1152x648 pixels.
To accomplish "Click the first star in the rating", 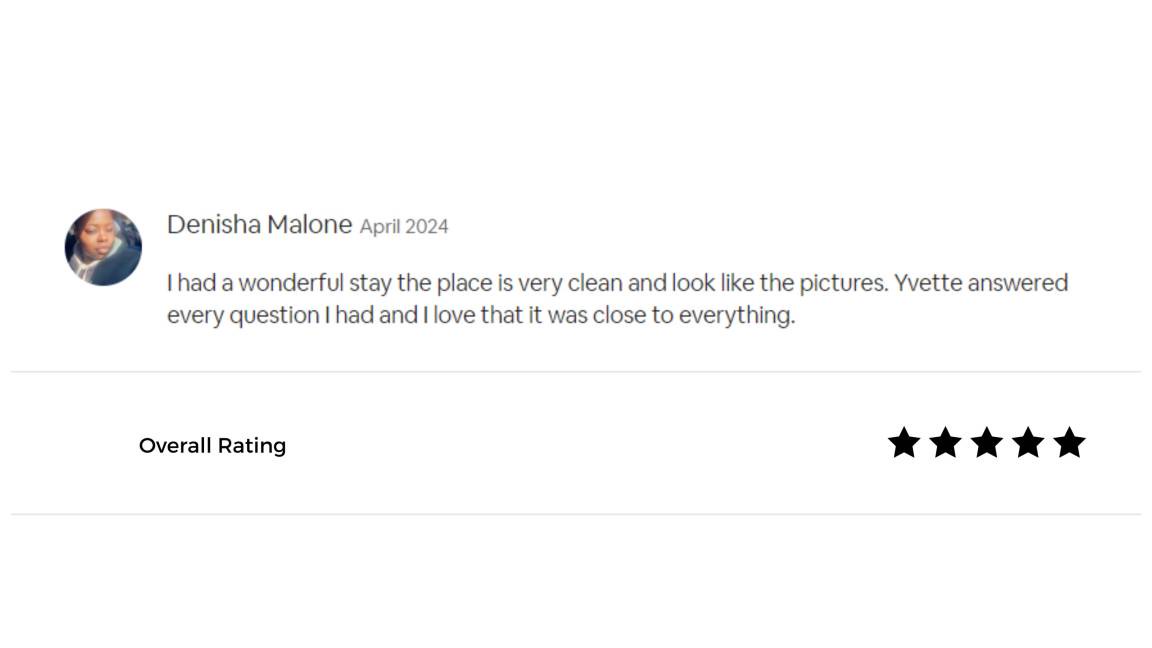I will pos(904,443).
